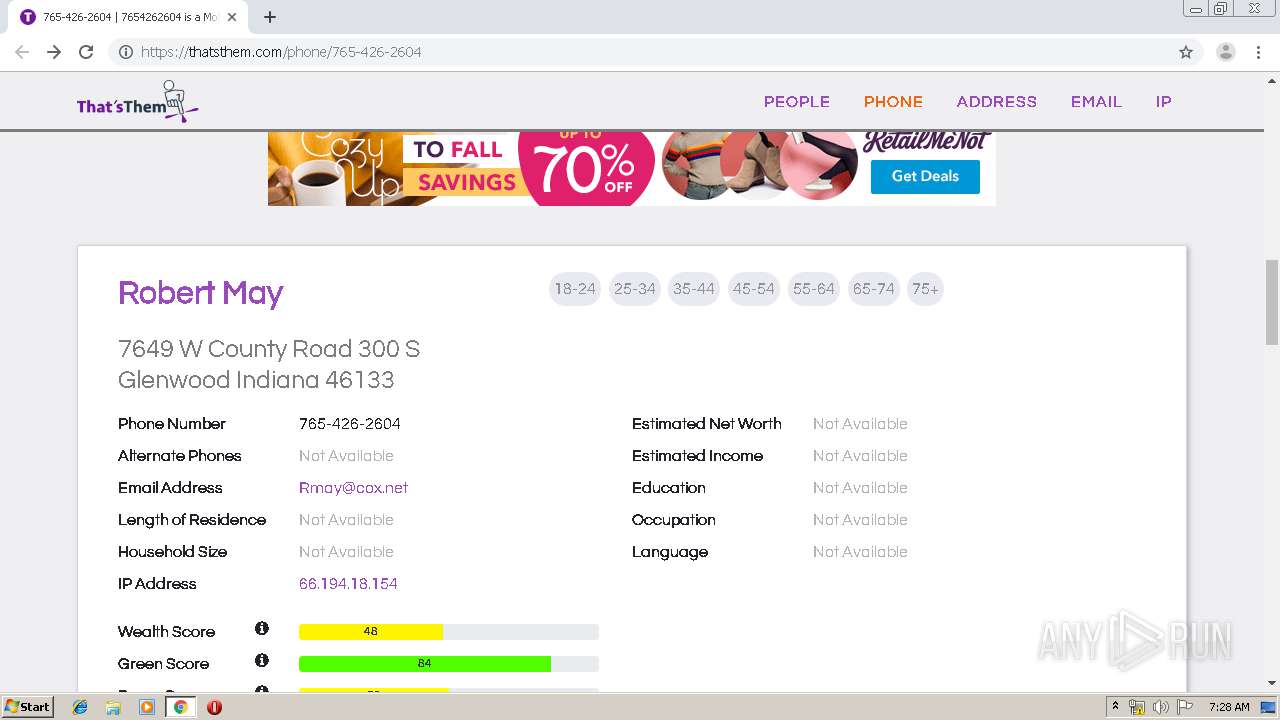This screenshot has height=720, width=1280.
Task: Open the EMAIL search section
Action: click(x=1096, y=102)
